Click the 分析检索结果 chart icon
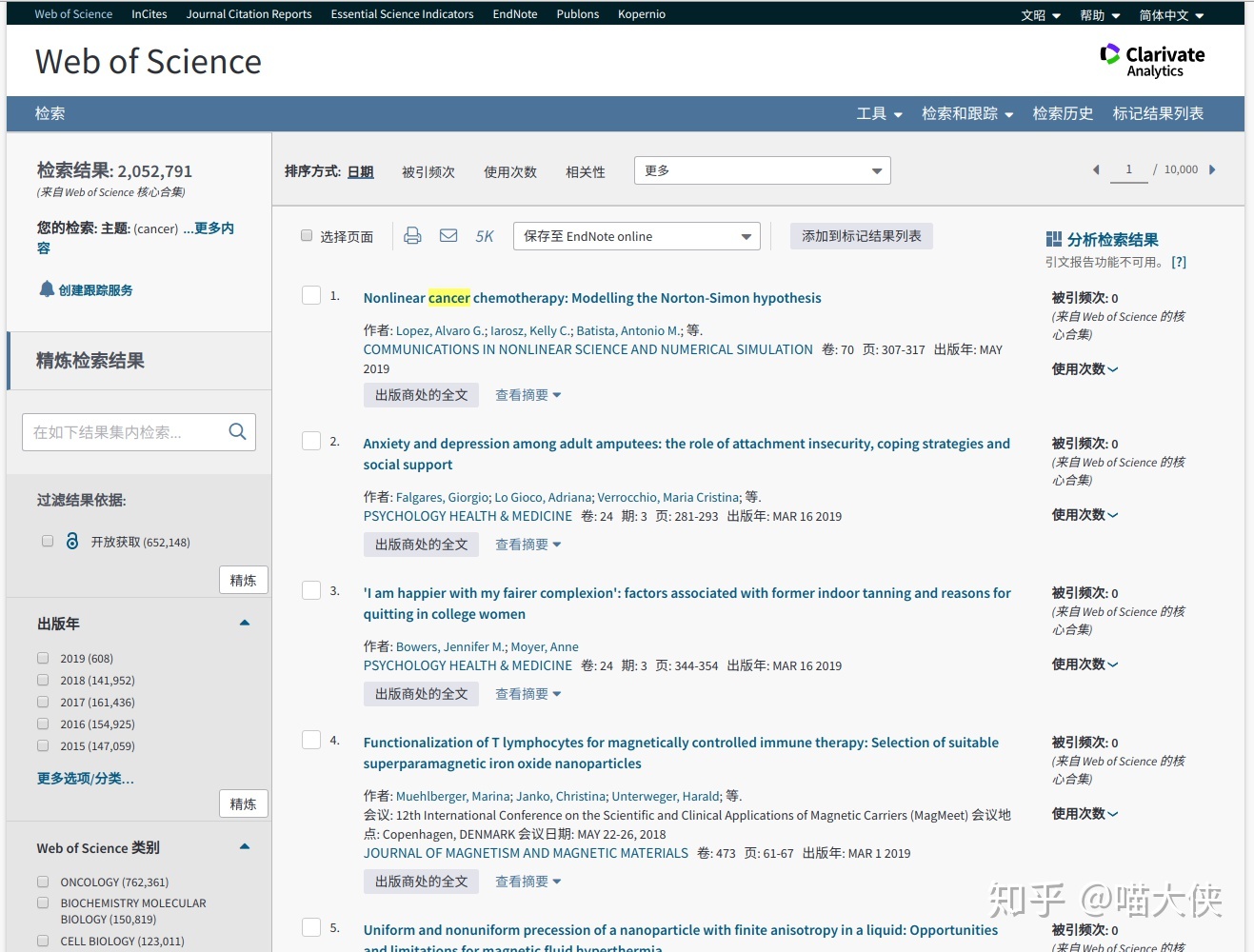This screenshot has width=1254, height=952. (1053, 239)
